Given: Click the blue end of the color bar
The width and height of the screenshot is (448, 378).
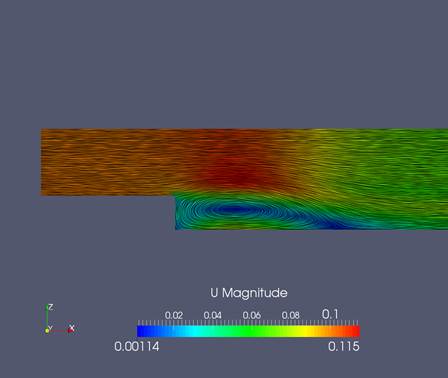Looking at the screenshot, I should [x=143, y=331].
